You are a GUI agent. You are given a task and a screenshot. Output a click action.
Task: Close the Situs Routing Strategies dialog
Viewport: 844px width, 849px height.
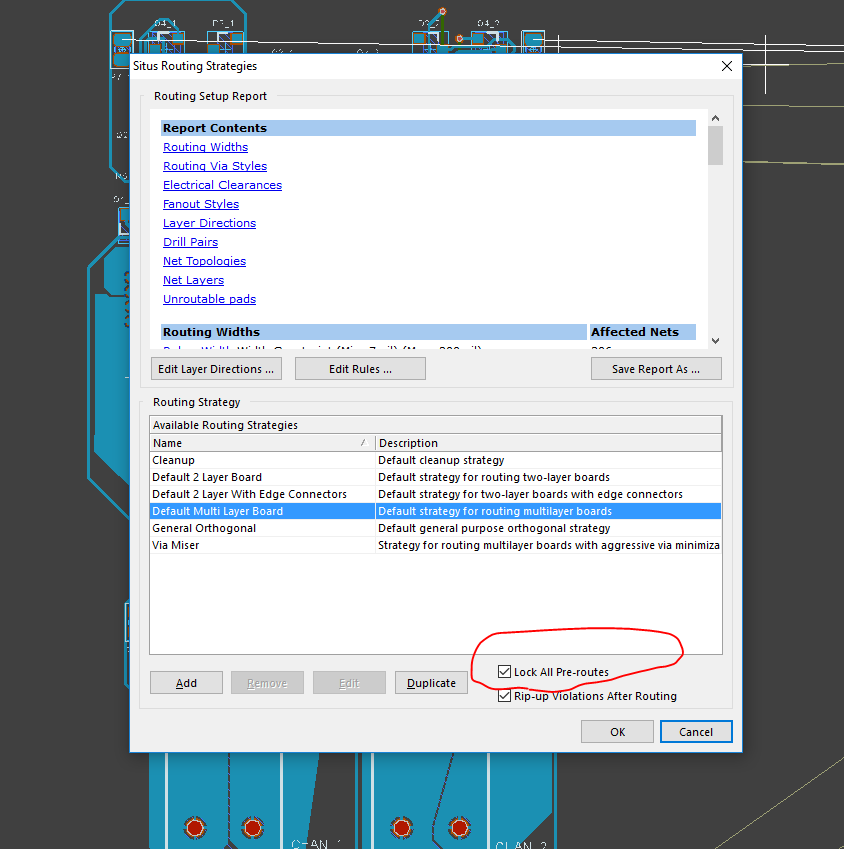726,66
